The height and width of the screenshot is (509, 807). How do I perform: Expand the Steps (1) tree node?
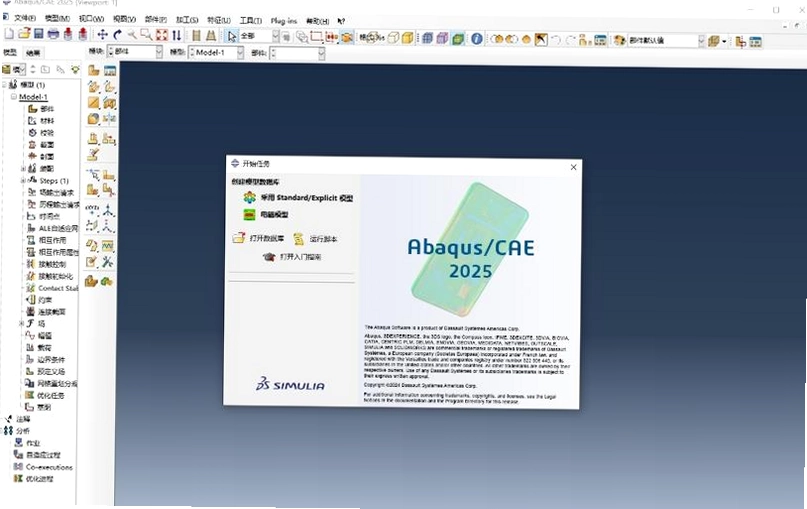click(23, 180)
